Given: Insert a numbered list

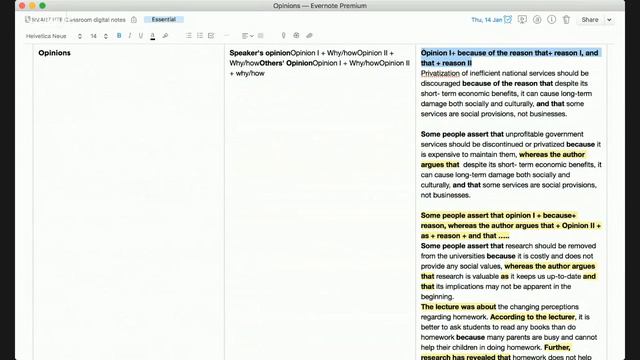Looking at the screenshot, I should tap(200, 36).
